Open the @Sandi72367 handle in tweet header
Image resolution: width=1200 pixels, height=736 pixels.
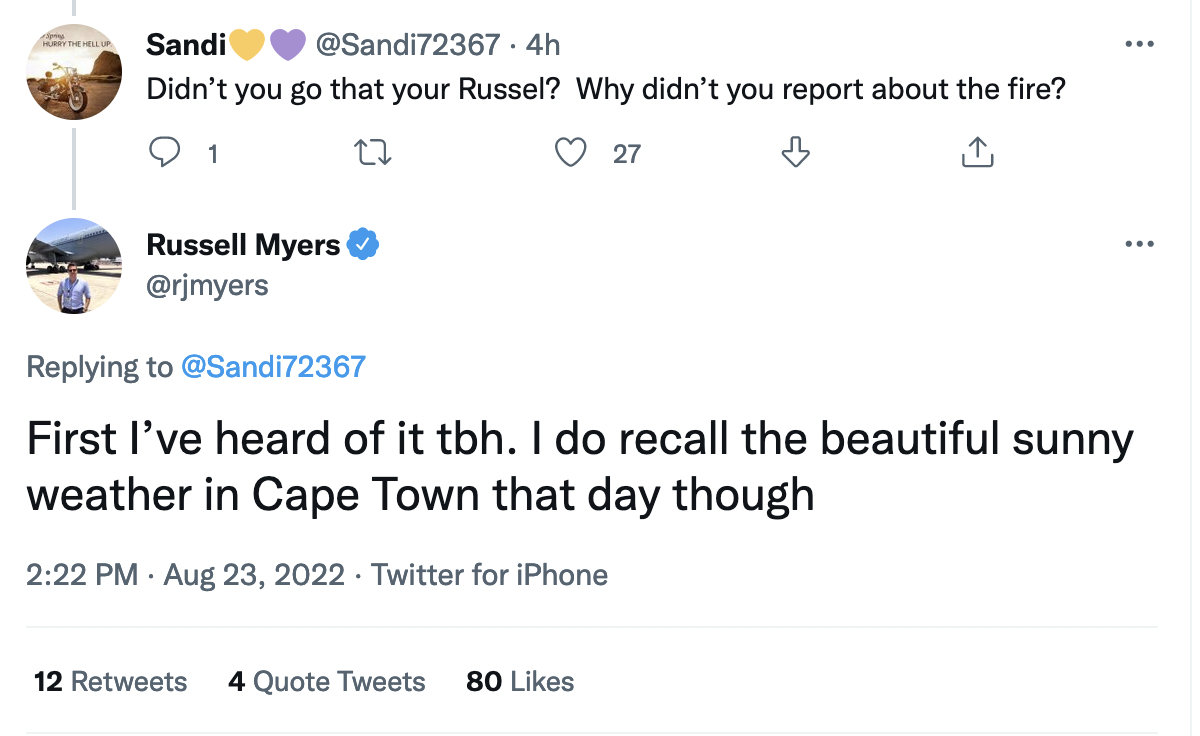click(407, 45)
